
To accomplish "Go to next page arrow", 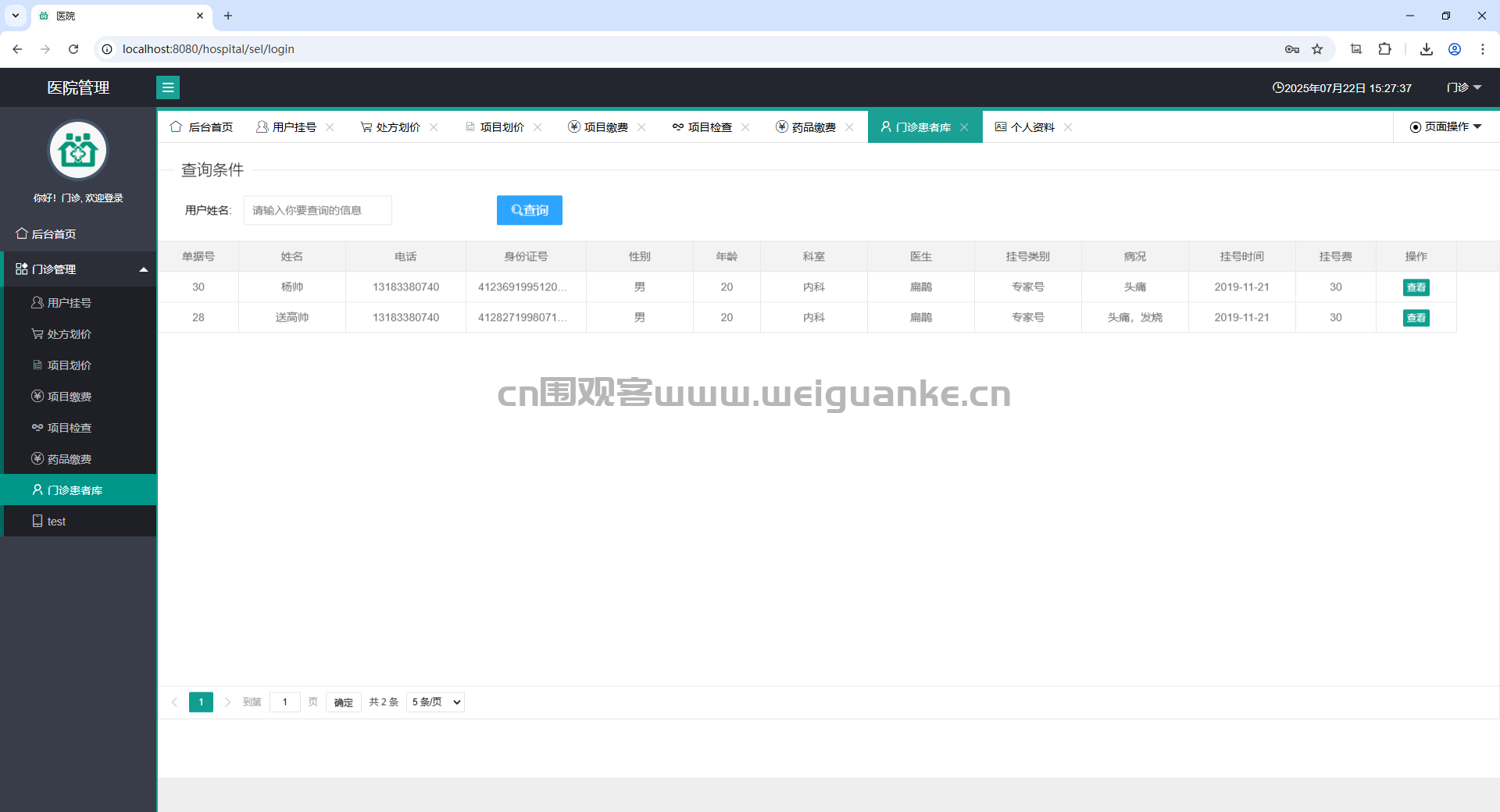I will coord(227,702).
